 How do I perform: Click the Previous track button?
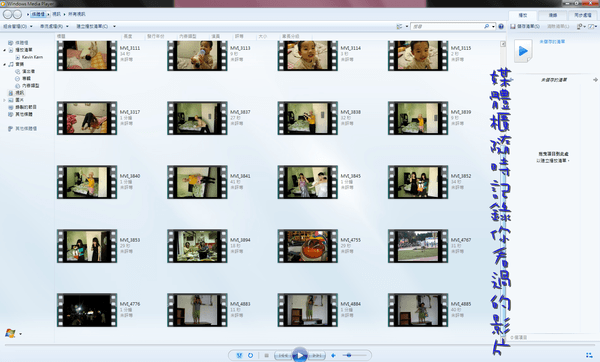click(x=282, y=355)
